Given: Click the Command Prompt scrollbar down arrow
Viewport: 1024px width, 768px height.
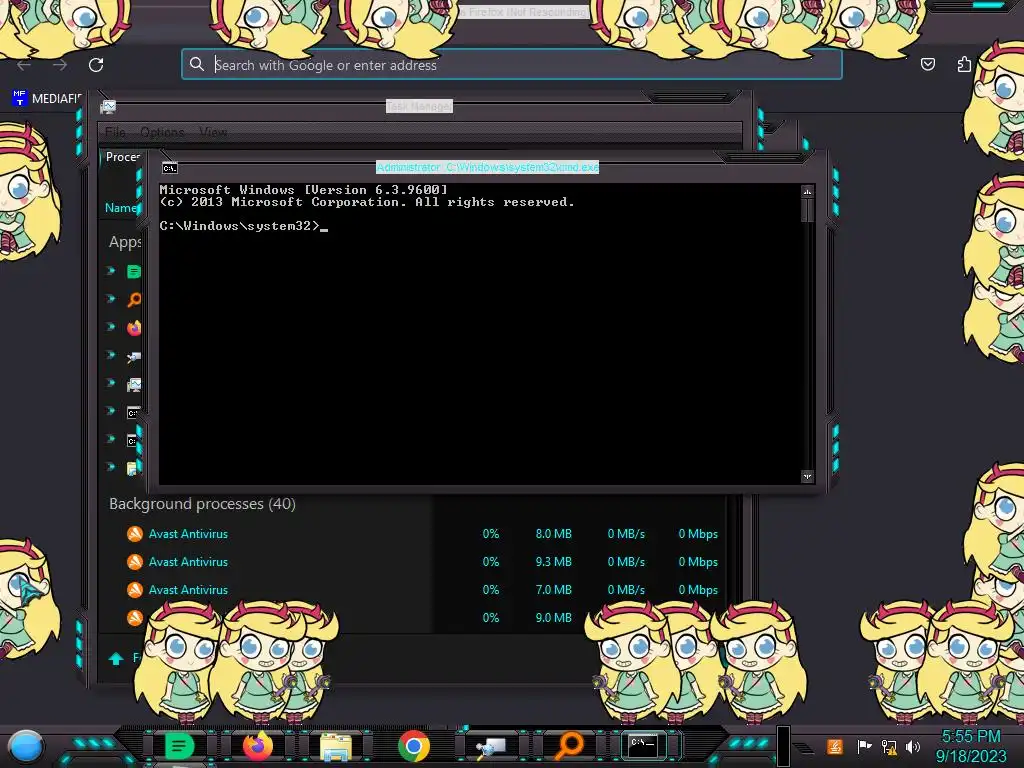Looking at the screenshot, I should tap(807, 477).
